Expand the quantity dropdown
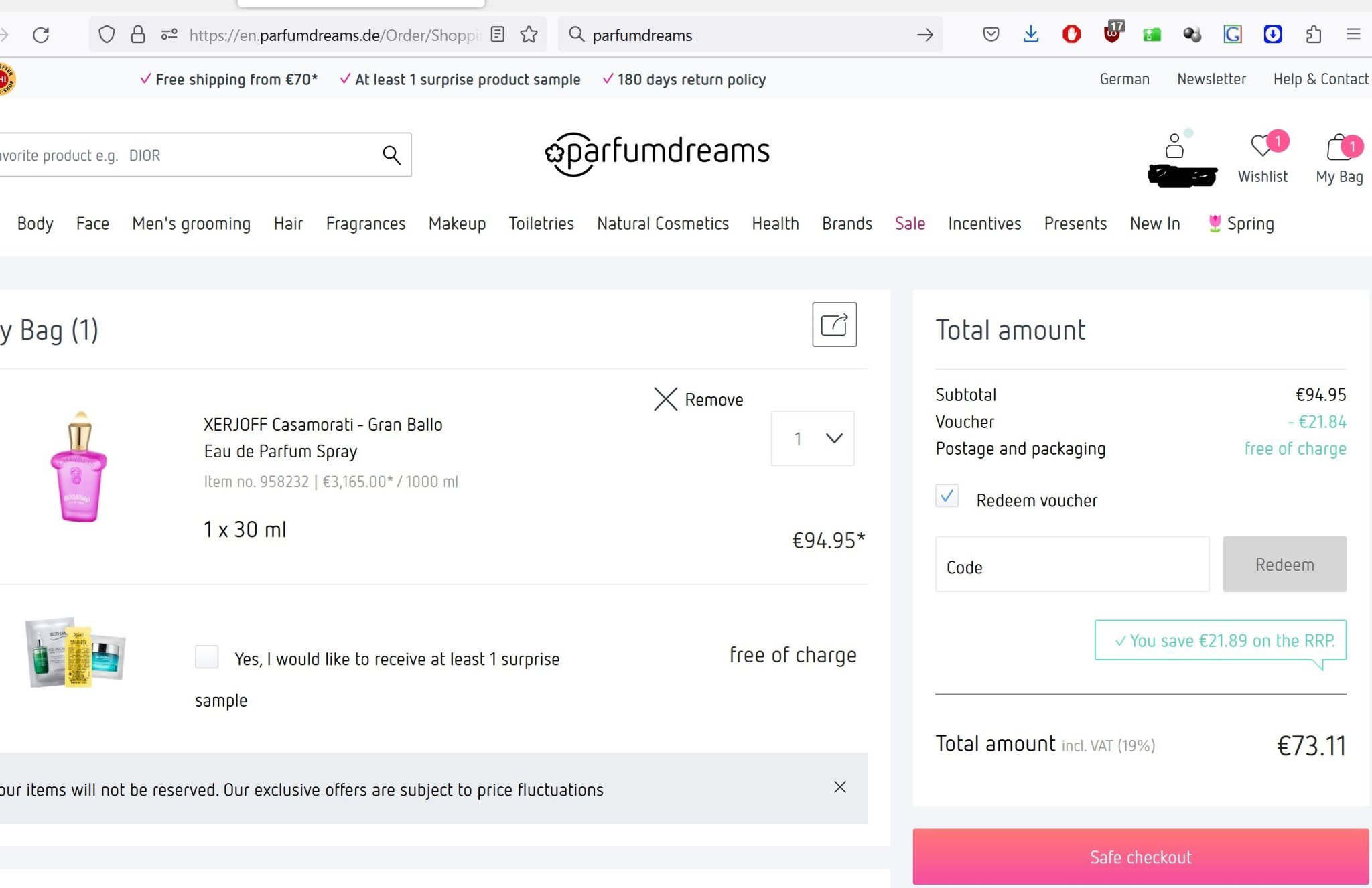The height and width of the screenshot is (888, 1372). 813,438
